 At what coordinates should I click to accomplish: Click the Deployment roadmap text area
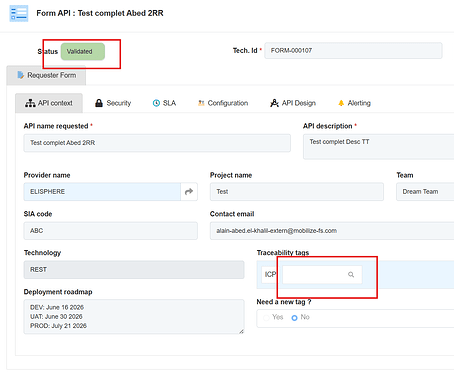(134, 317)
